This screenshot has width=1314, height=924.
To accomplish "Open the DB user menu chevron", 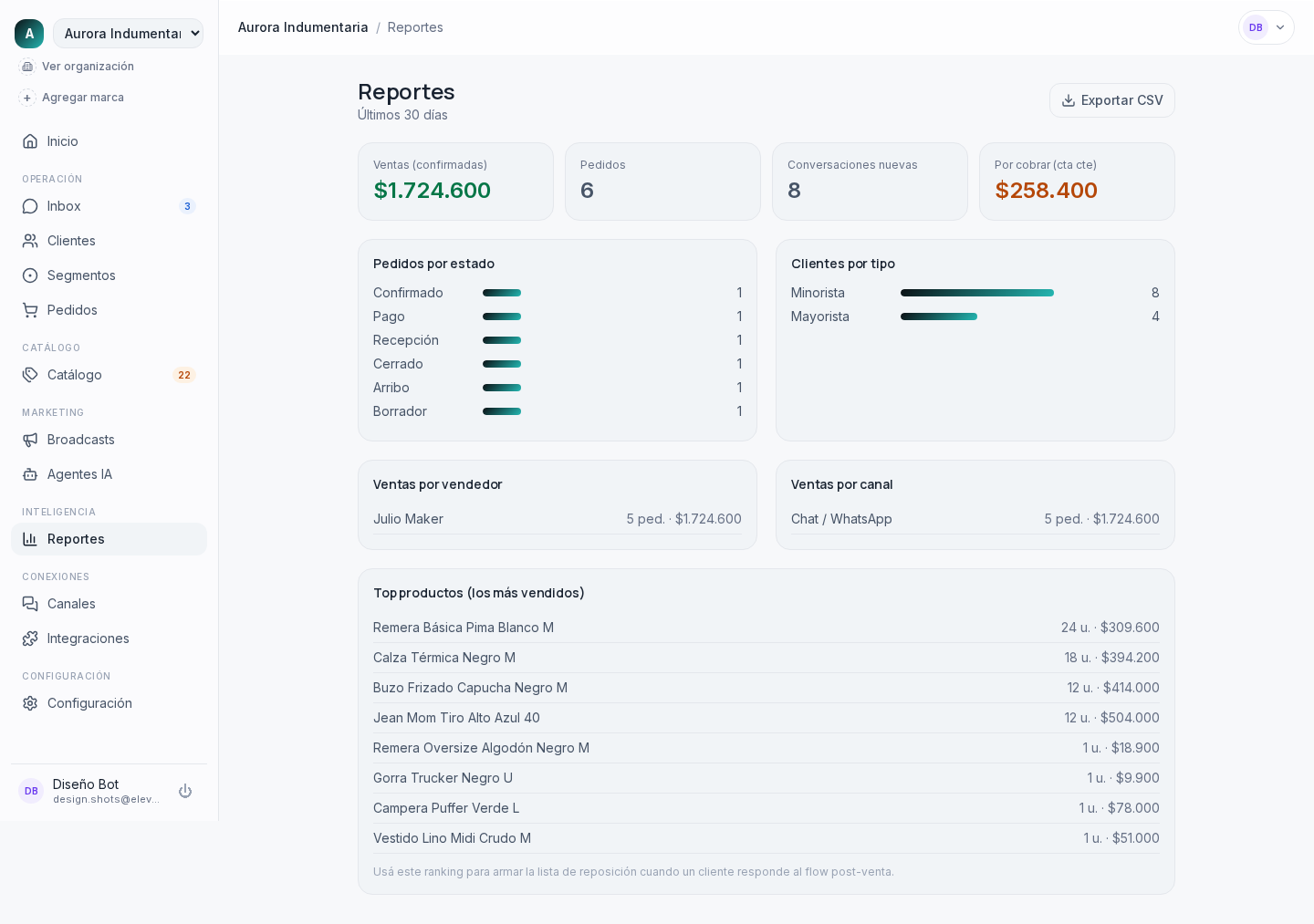I will click(x=1280, y=27).
